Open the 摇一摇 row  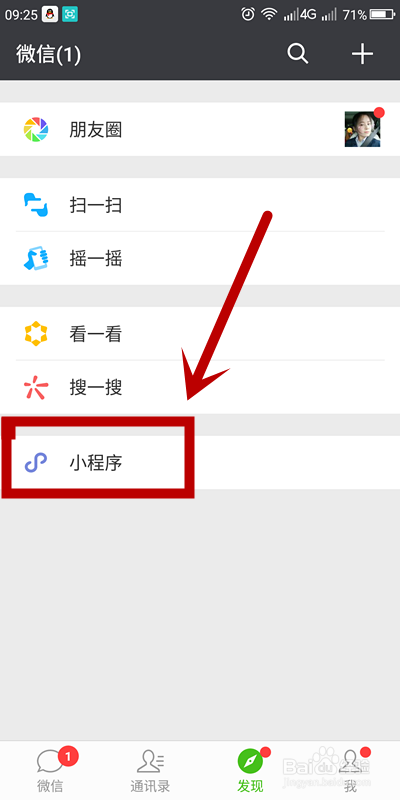pyautogui.click(x=200, y=258)
